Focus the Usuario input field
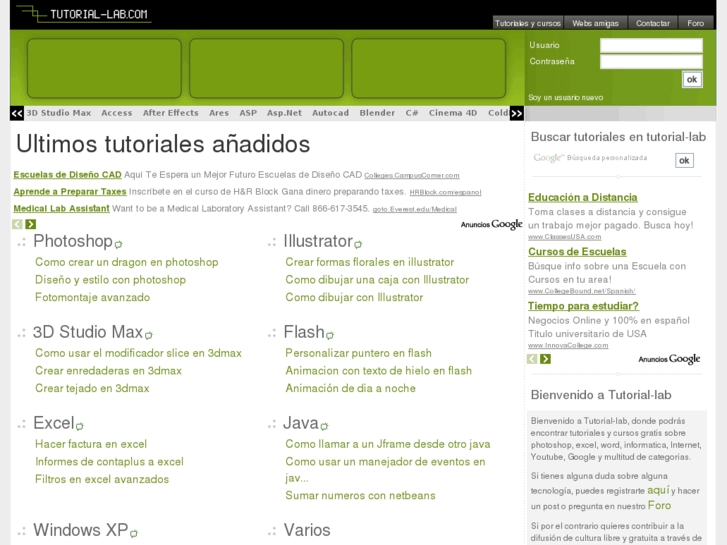 tap(651, 45)
